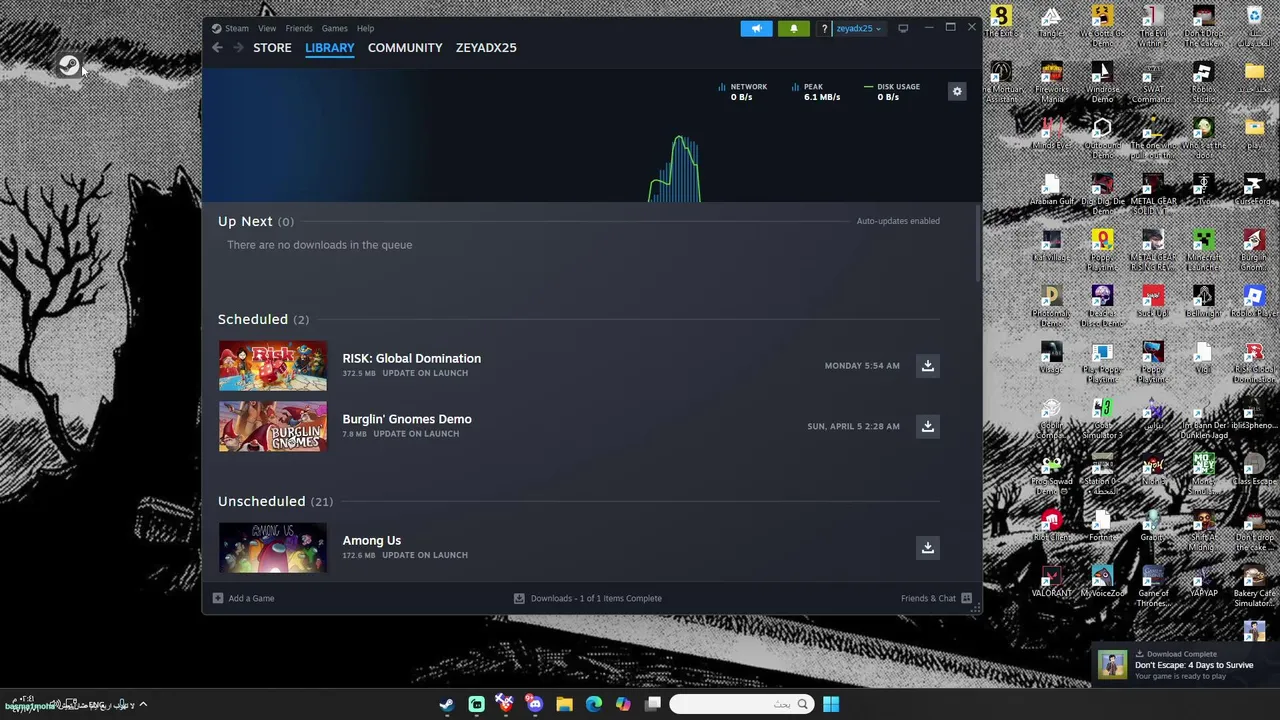Click the Unscheduled section heading
1280x720 pixels.
point(262,501)
